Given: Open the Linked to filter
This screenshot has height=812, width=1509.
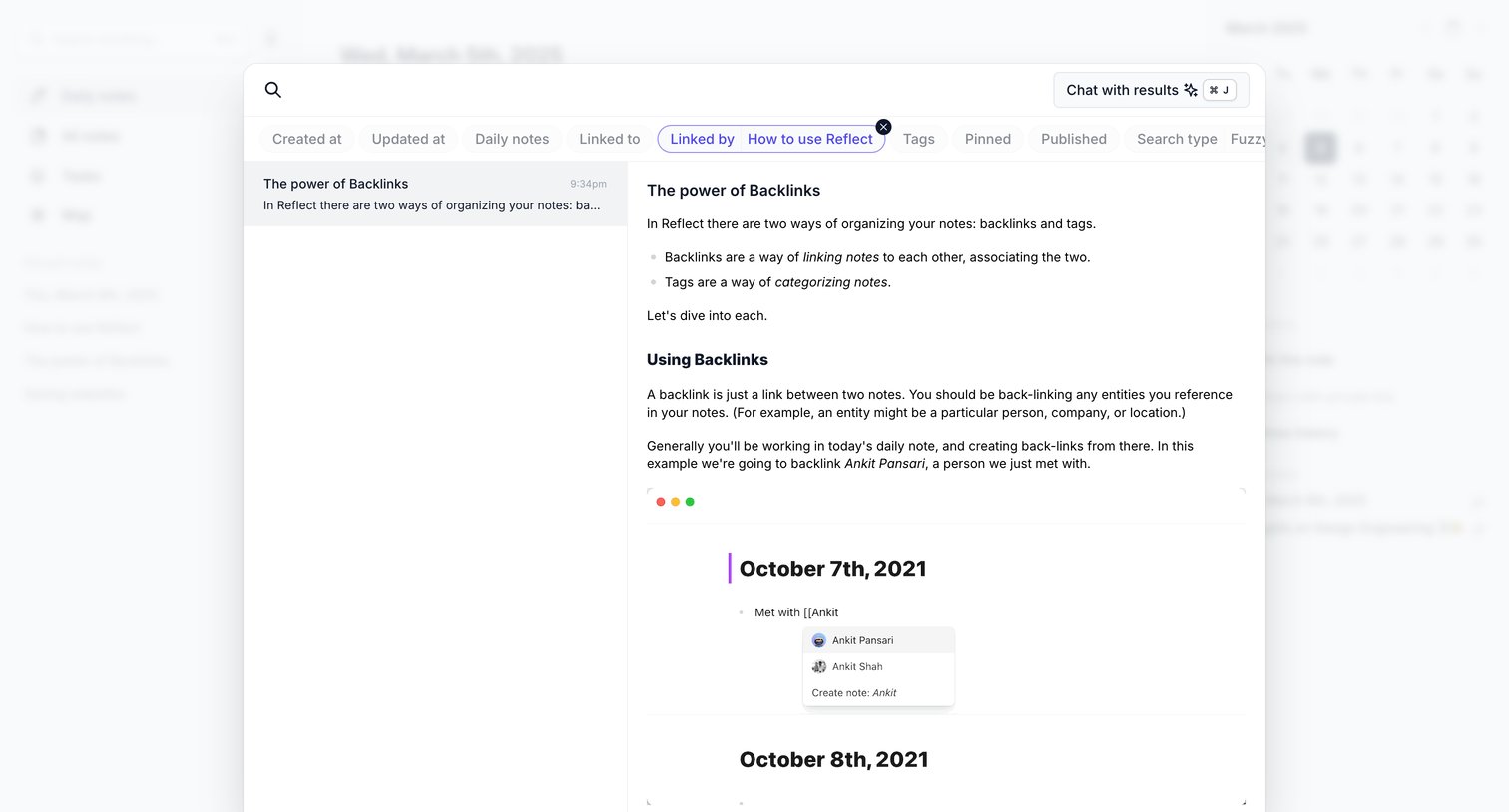Looking at the screenshot, I should pyautogui.click(x=610, y=139).
